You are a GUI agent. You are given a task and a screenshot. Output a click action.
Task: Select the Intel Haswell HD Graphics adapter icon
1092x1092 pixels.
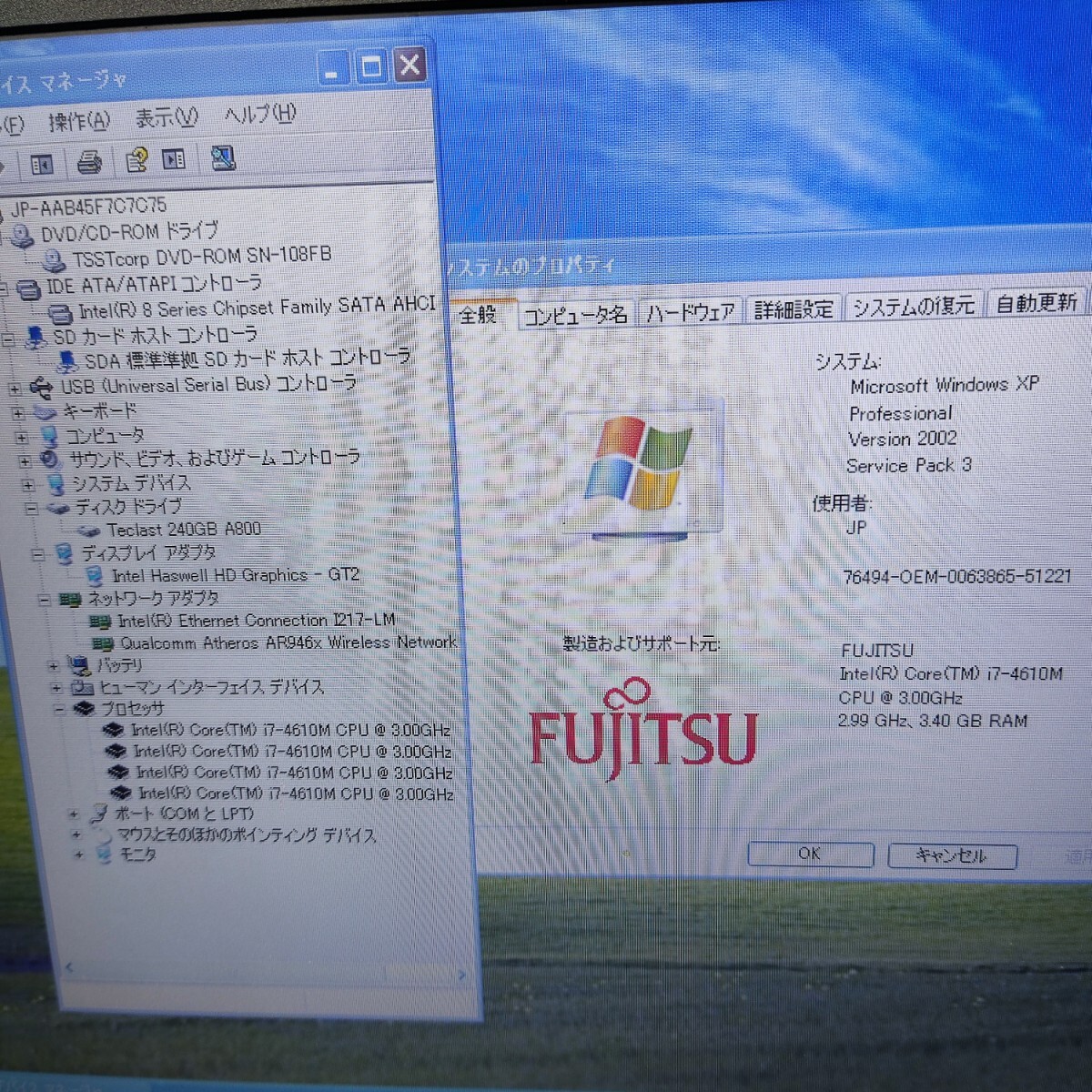click(94, 576)
